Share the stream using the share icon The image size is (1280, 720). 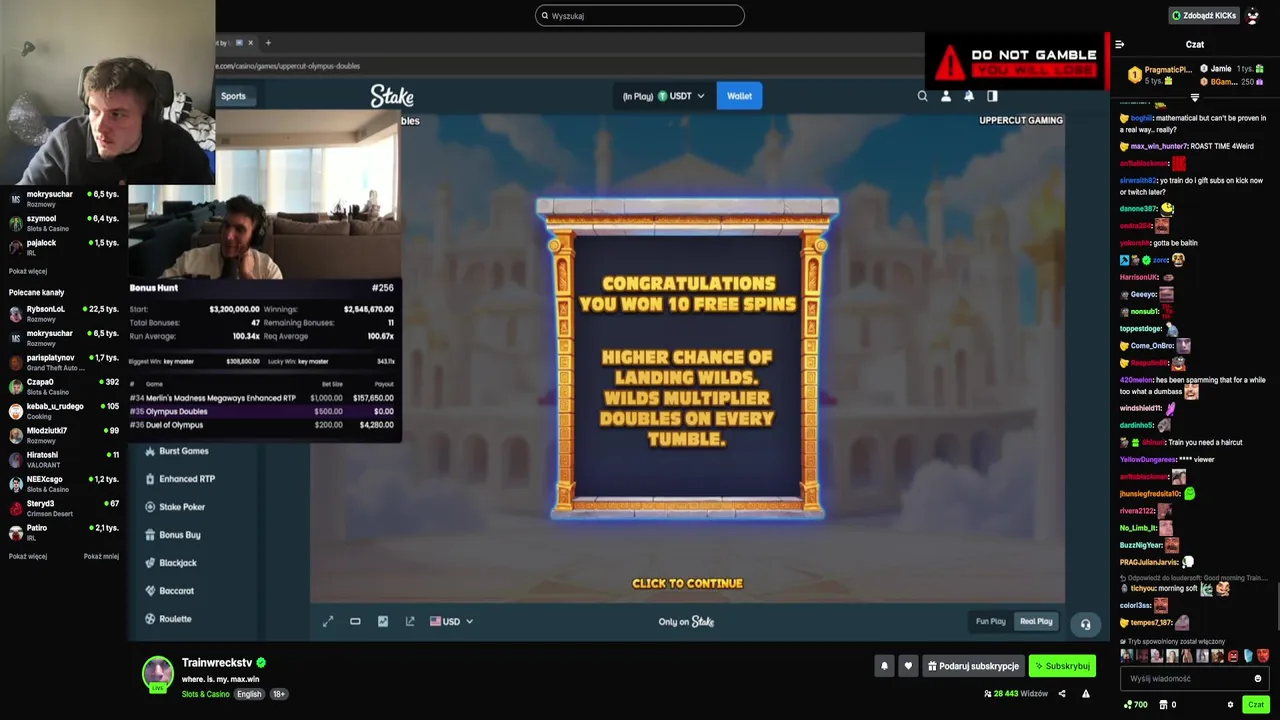(x=1062, y=693)
